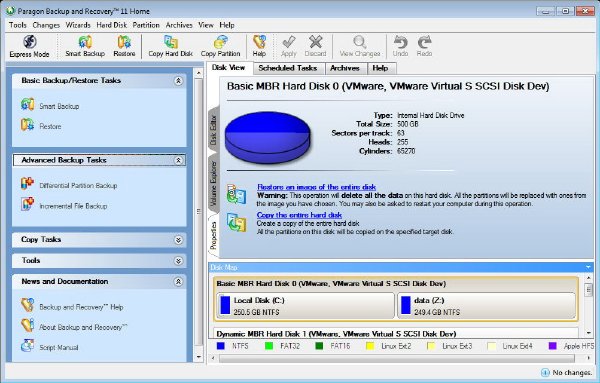Select Restore in Basic Backup/Restore Tasks panel
Image resolution: width=600 pixels, height=383 pixels.
coord(41,125)
